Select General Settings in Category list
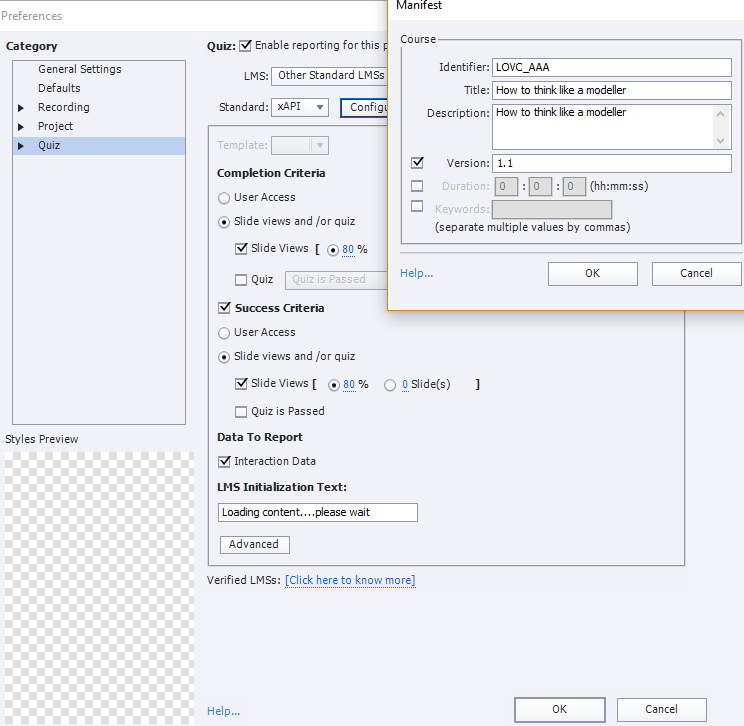Screen dimensions: 744x726 coord(79,69)
